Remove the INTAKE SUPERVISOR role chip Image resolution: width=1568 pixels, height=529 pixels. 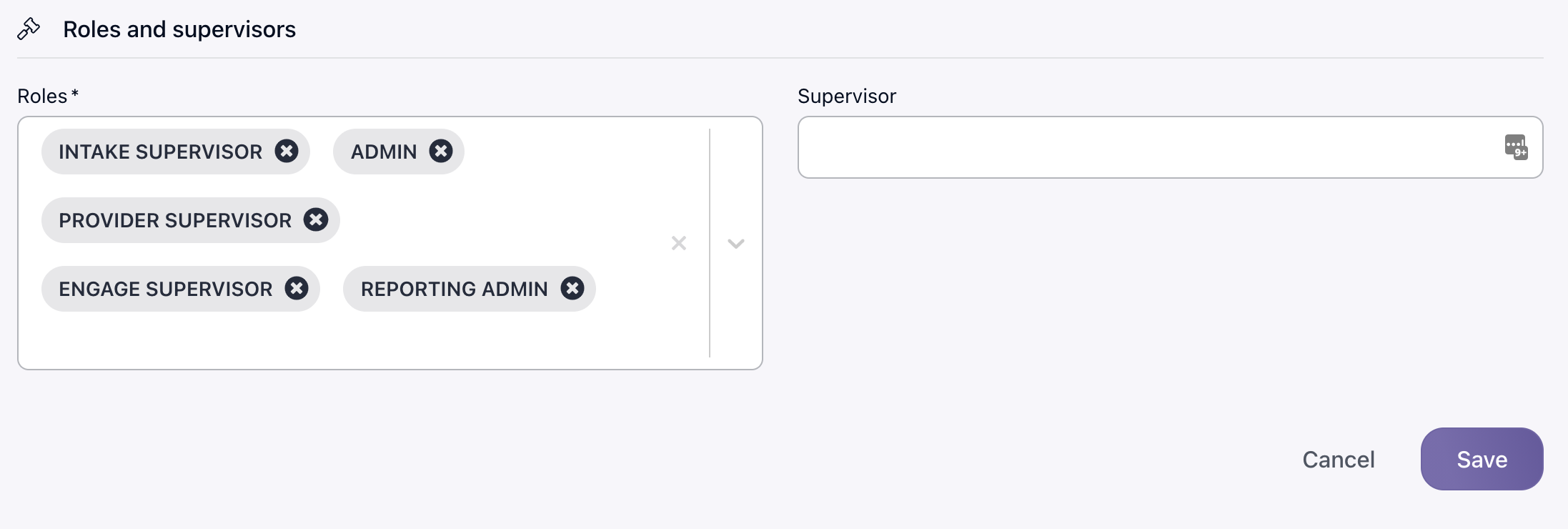(287, 152)
